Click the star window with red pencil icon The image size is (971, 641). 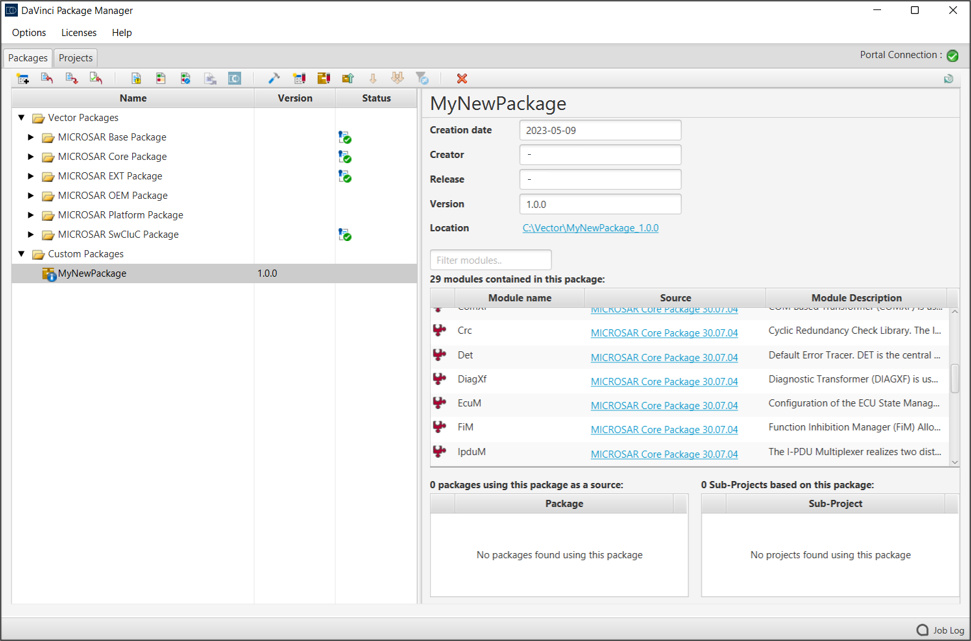pos(299,79)
